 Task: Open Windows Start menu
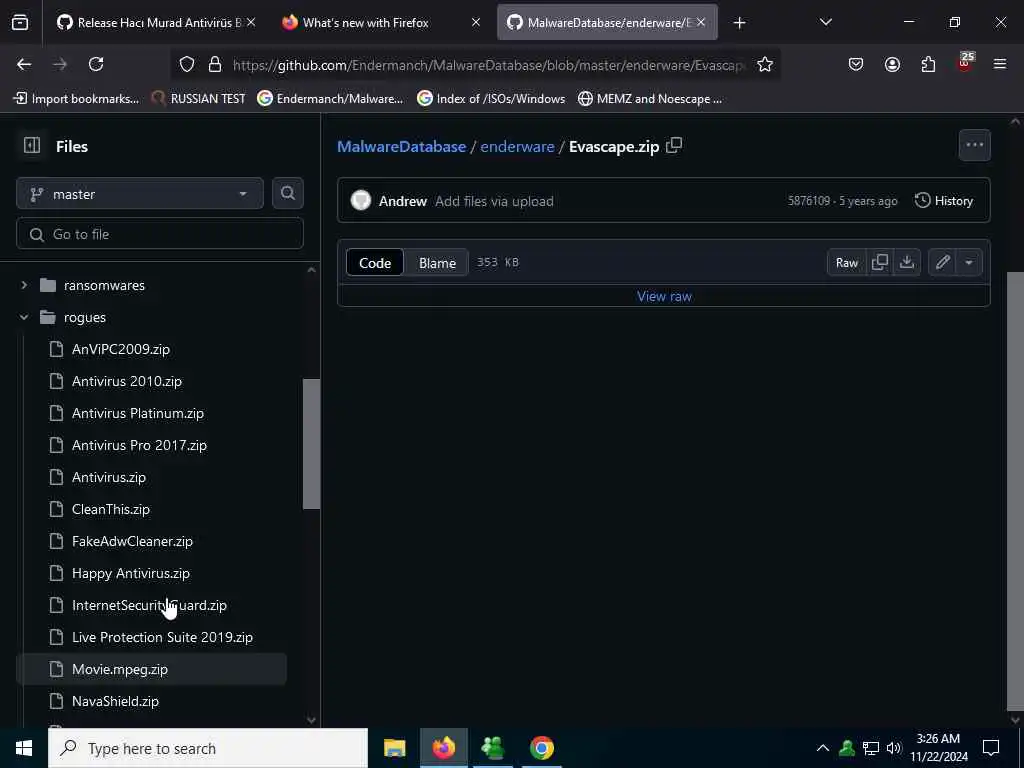pos(24,748)
